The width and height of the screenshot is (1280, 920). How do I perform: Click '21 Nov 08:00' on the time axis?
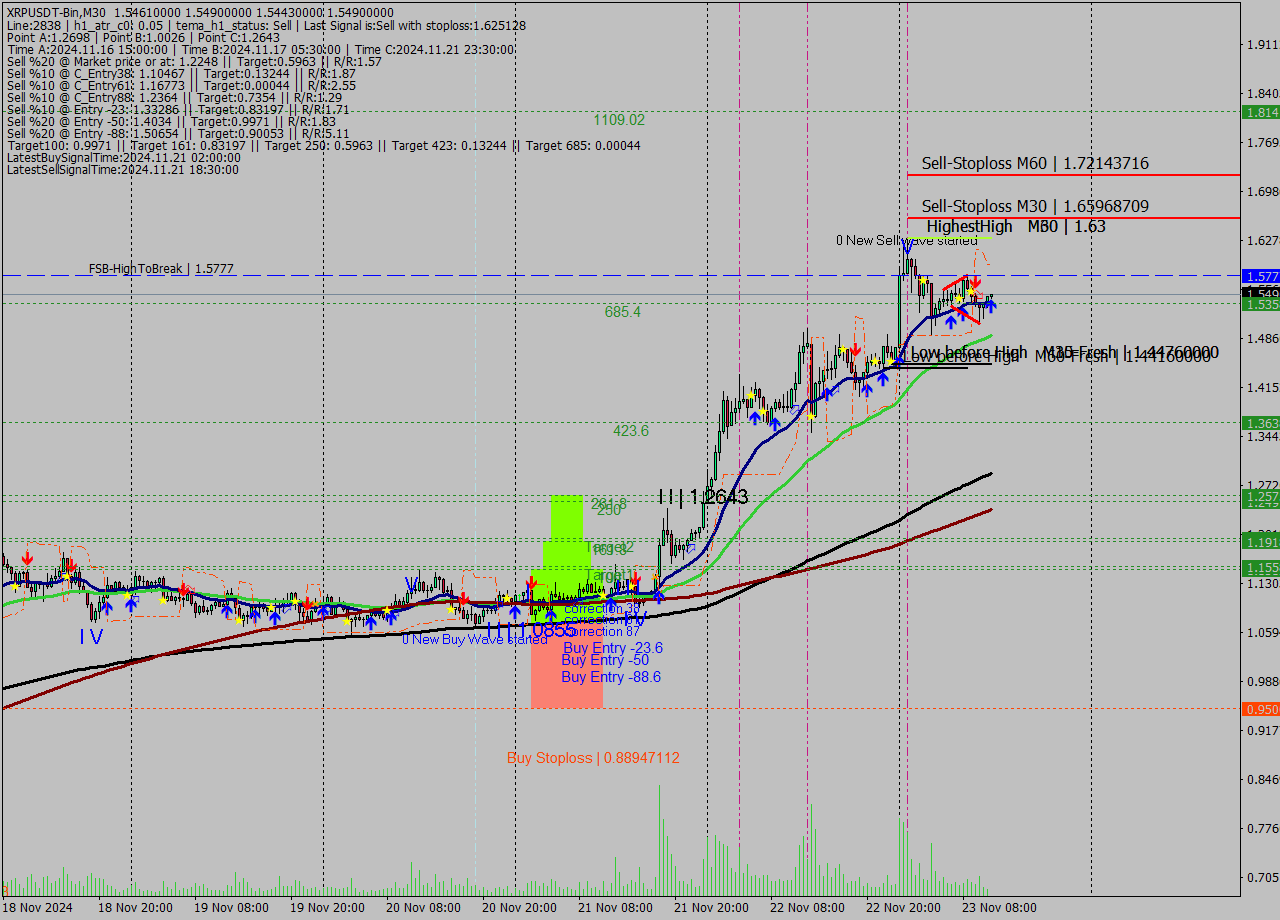[x=614, y=908]
